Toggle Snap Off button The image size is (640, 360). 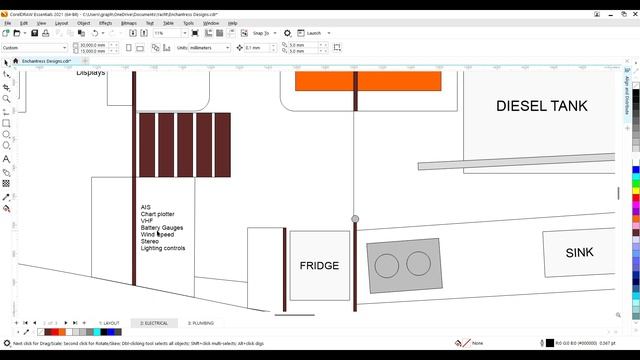[x=244, y=33]
